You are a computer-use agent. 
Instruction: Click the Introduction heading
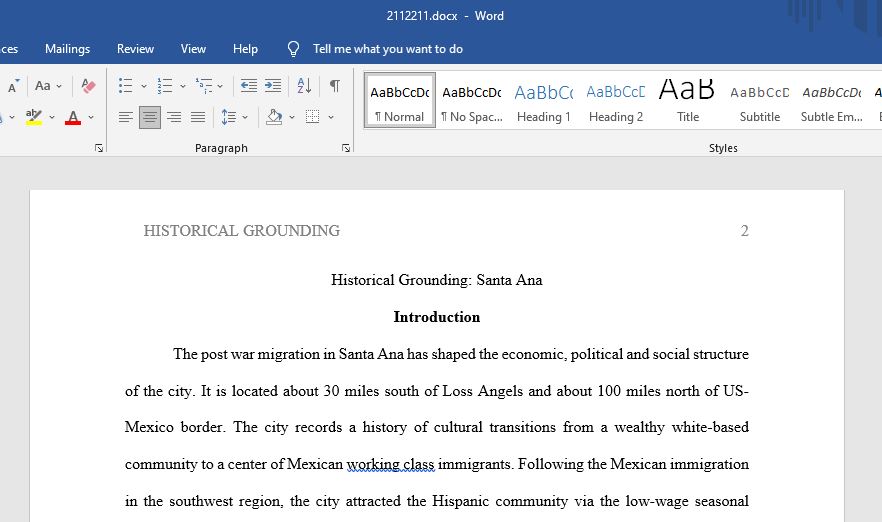436,317
